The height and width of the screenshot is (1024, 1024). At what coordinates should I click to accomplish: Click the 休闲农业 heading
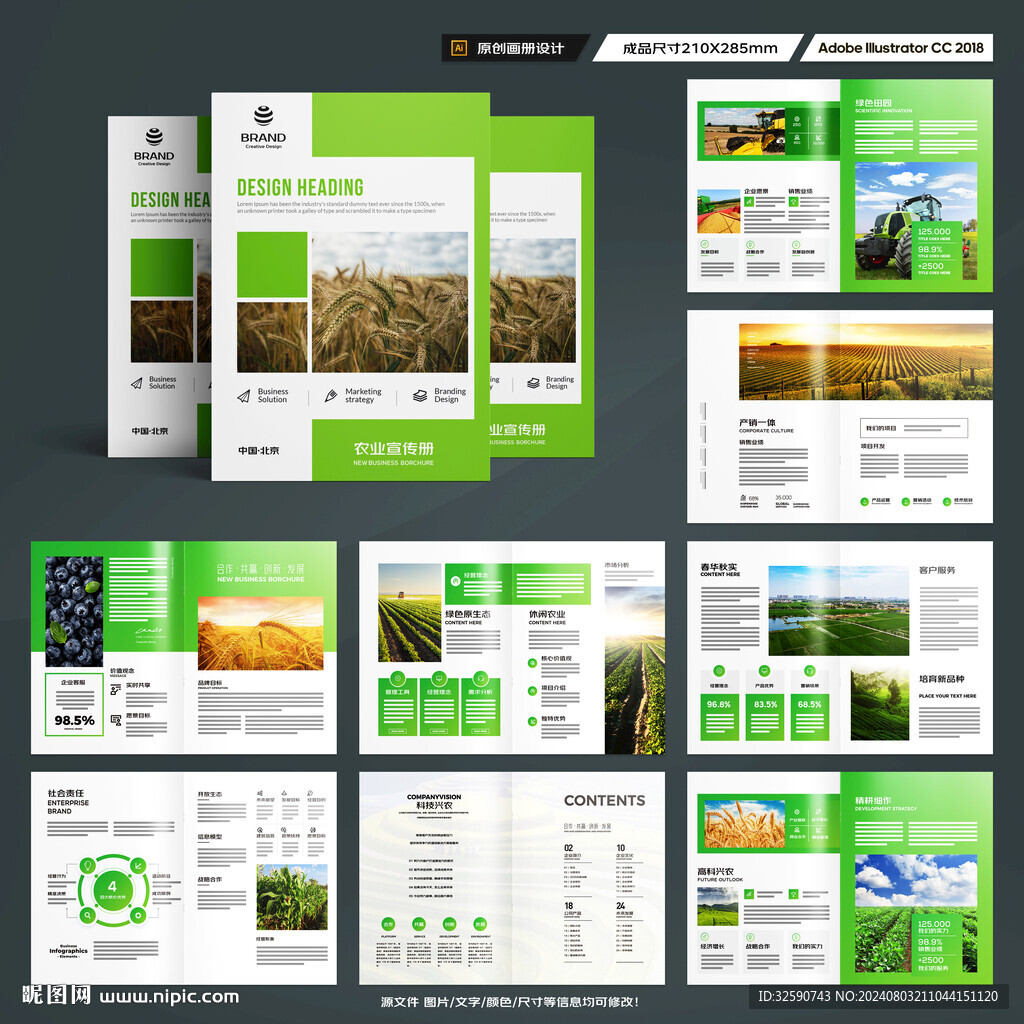tap(547, 615)
